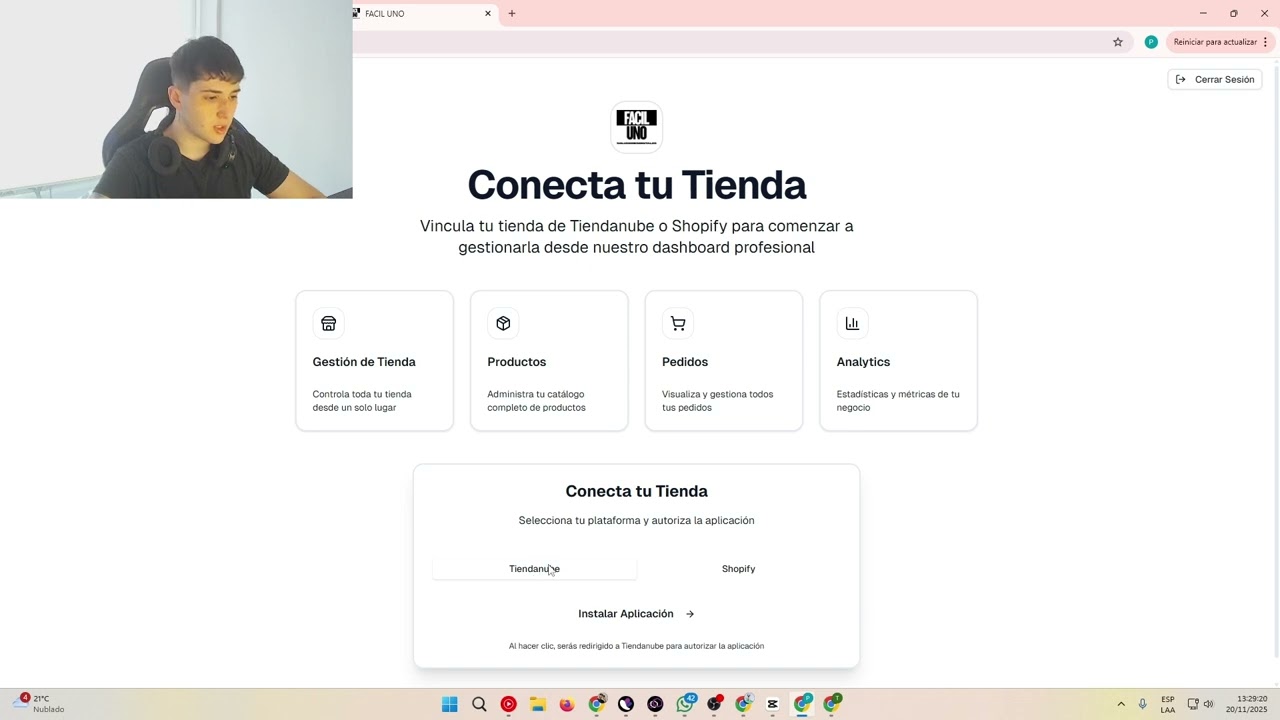Click Reiniciar para actualizar button
The image size is (1280, 720).
pos(1214,42)
